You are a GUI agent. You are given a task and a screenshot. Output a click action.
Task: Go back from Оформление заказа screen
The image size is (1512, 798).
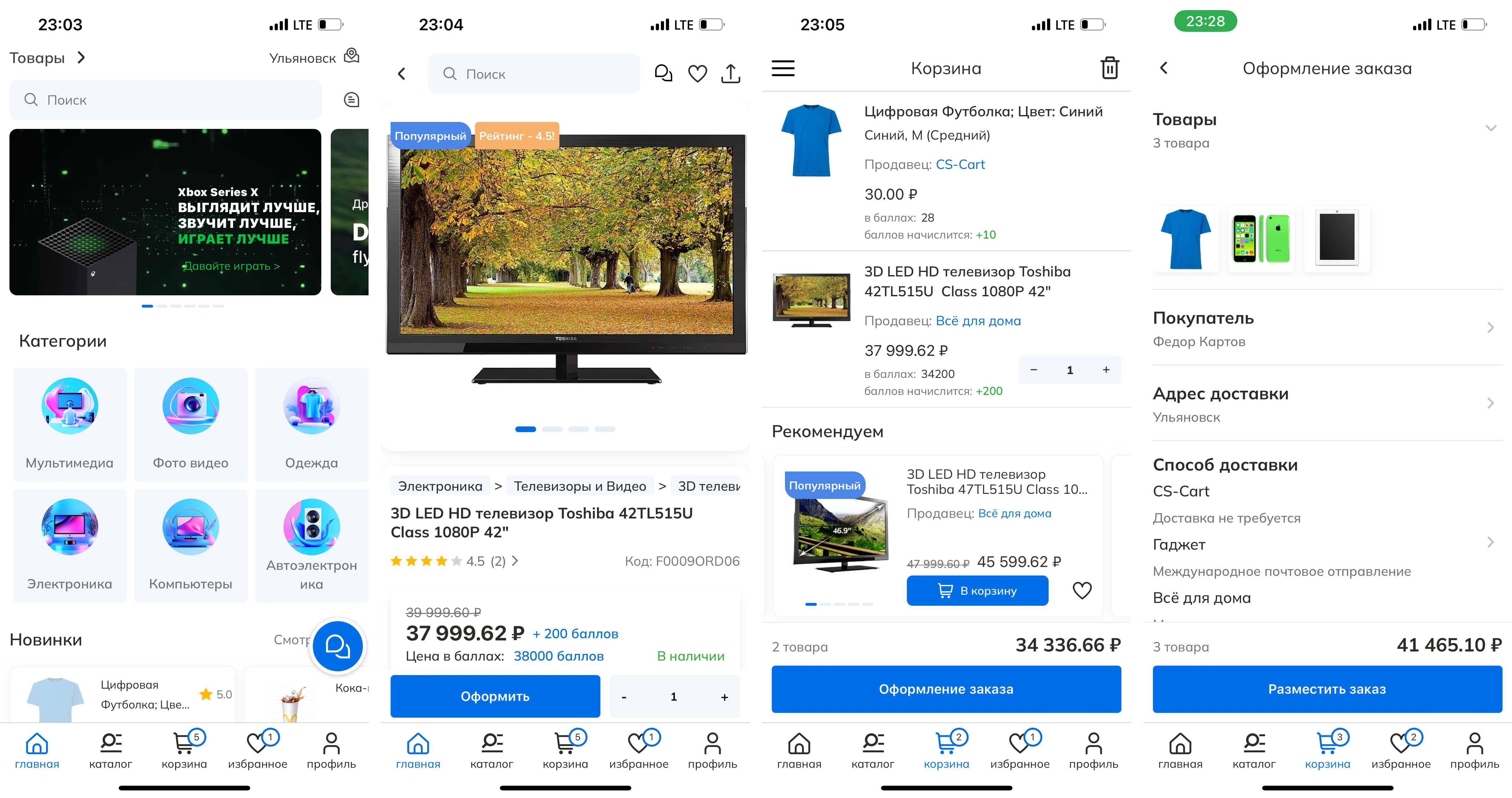pos(1164,68)
